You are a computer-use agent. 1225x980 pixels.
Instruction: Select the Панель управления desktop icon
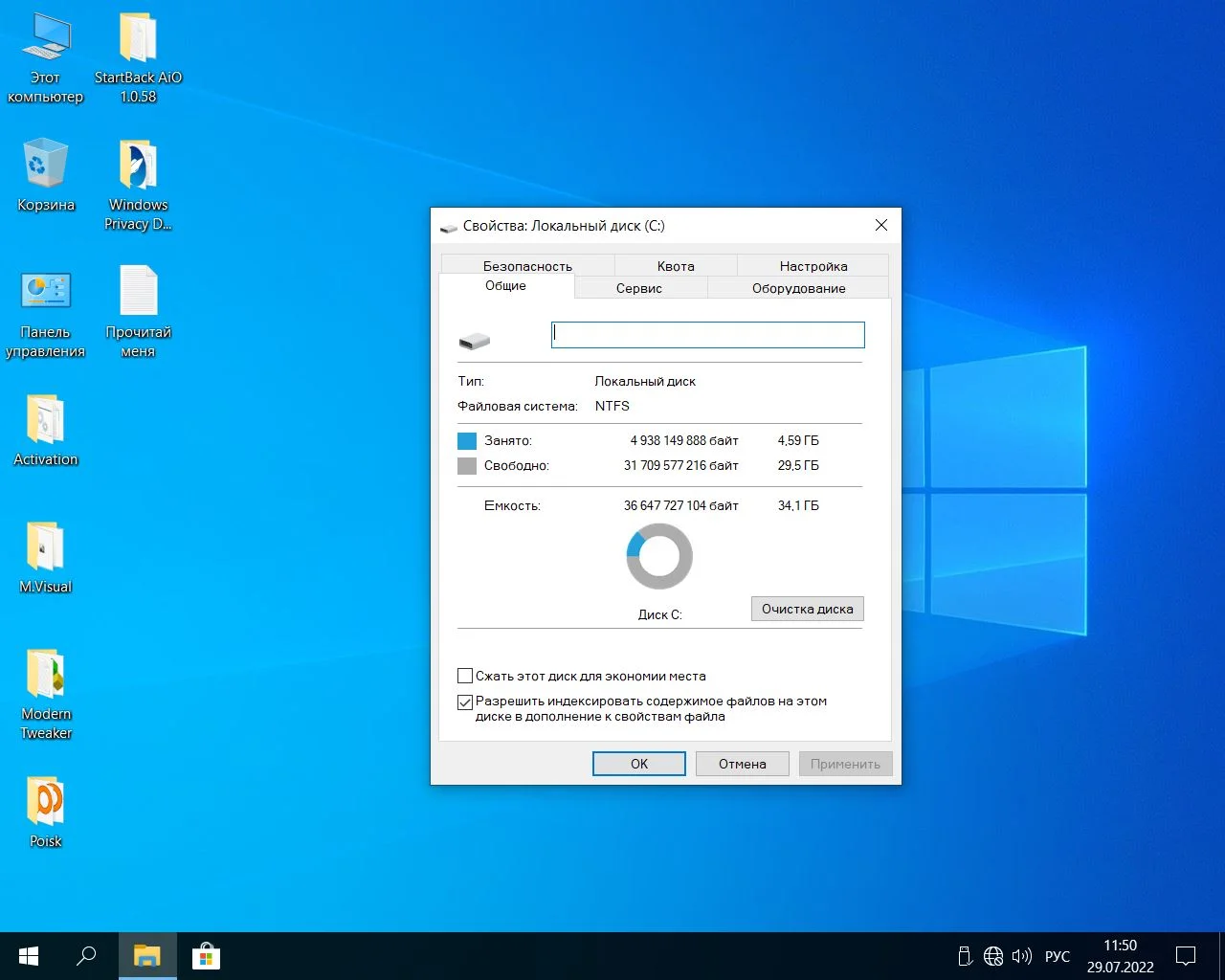tap(45, 292)
